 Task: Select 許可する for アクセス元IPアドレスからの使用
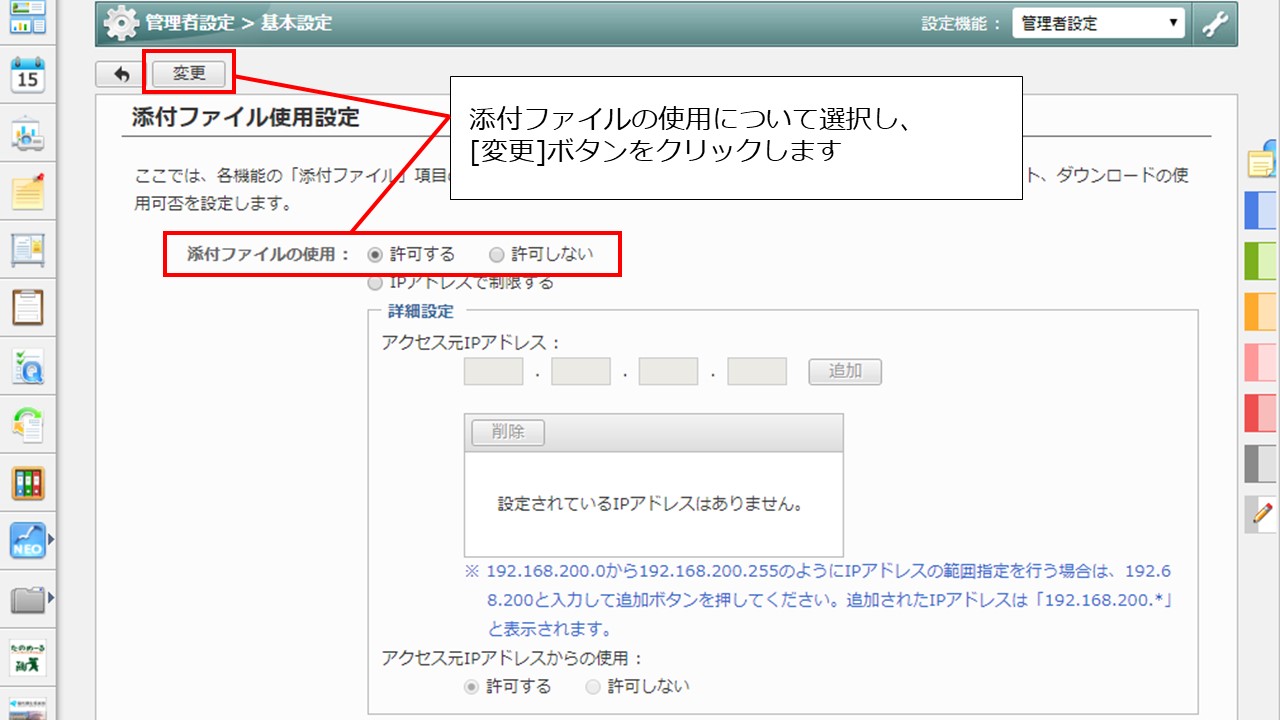(x=472, y=687)
